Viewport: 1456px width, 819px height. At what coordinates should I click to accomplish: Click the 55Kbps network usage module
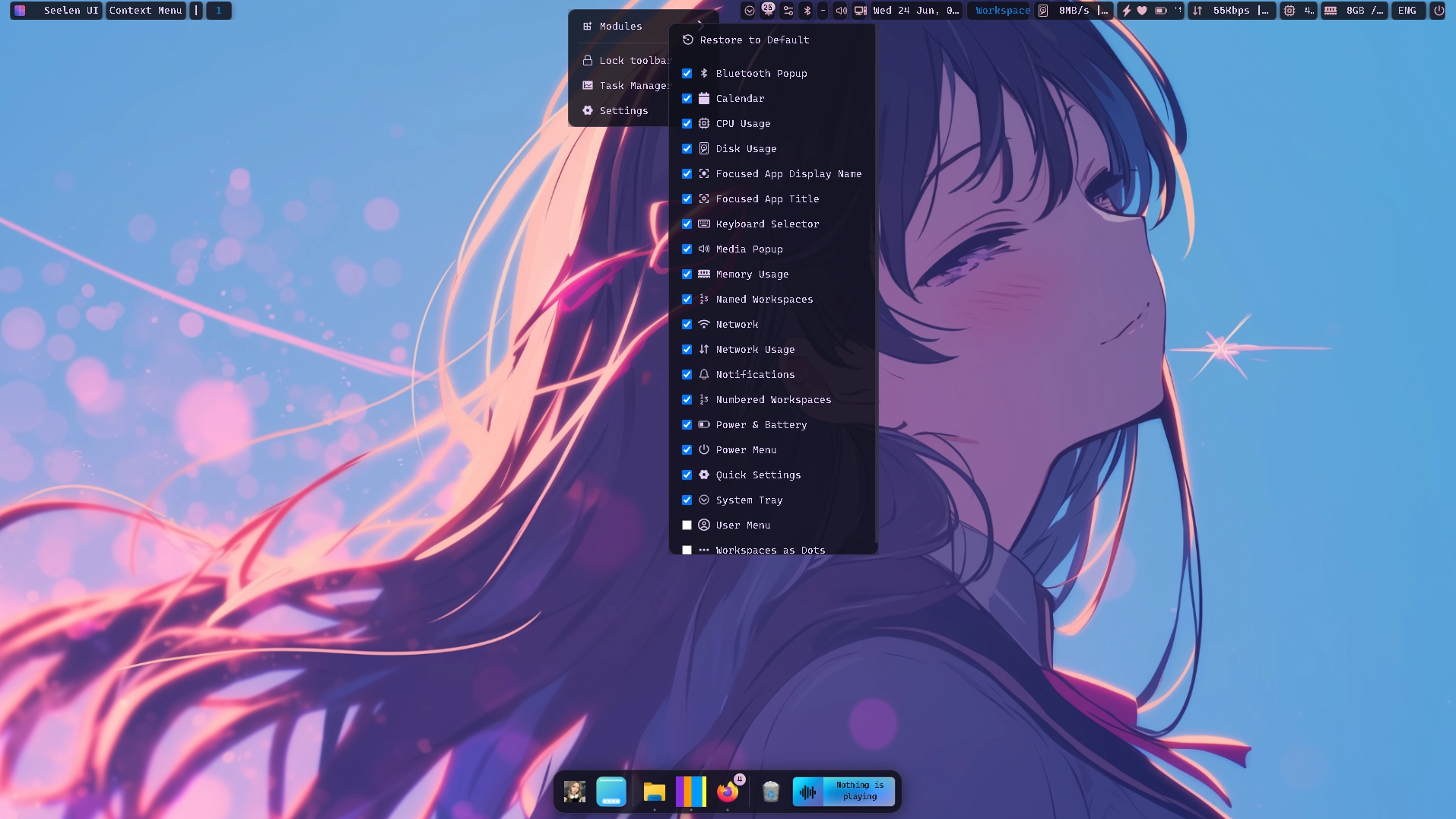(1232, 11)
